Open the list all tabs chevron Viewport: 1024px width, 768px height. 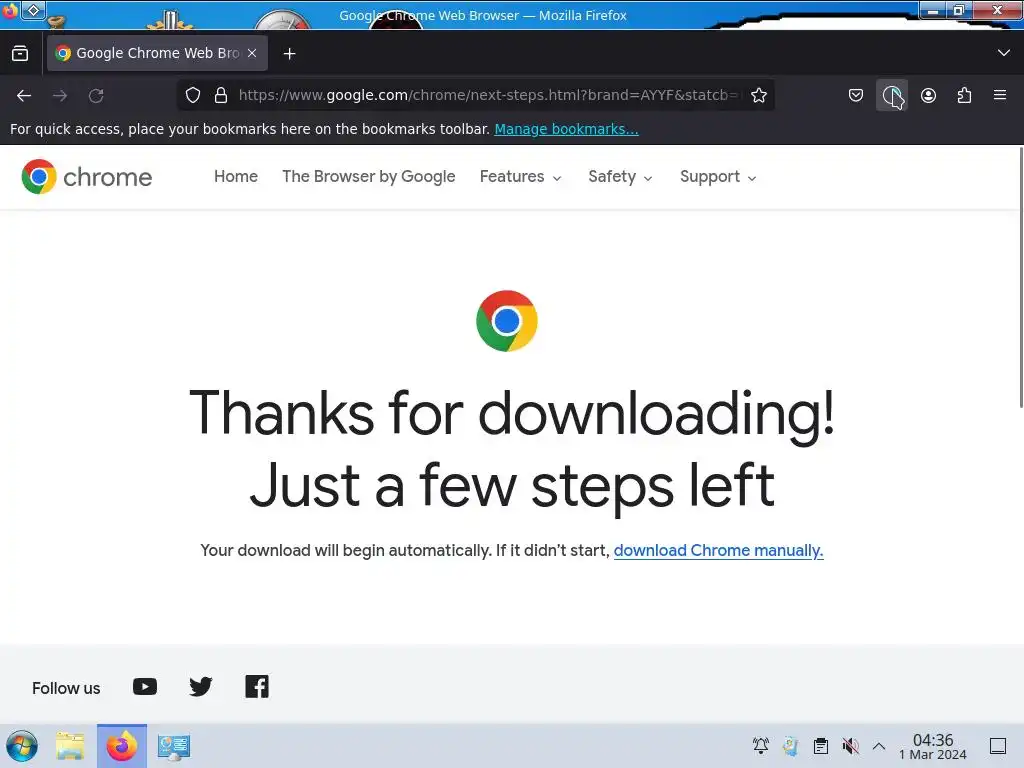pyautogui.click(x=1004, y=53)
